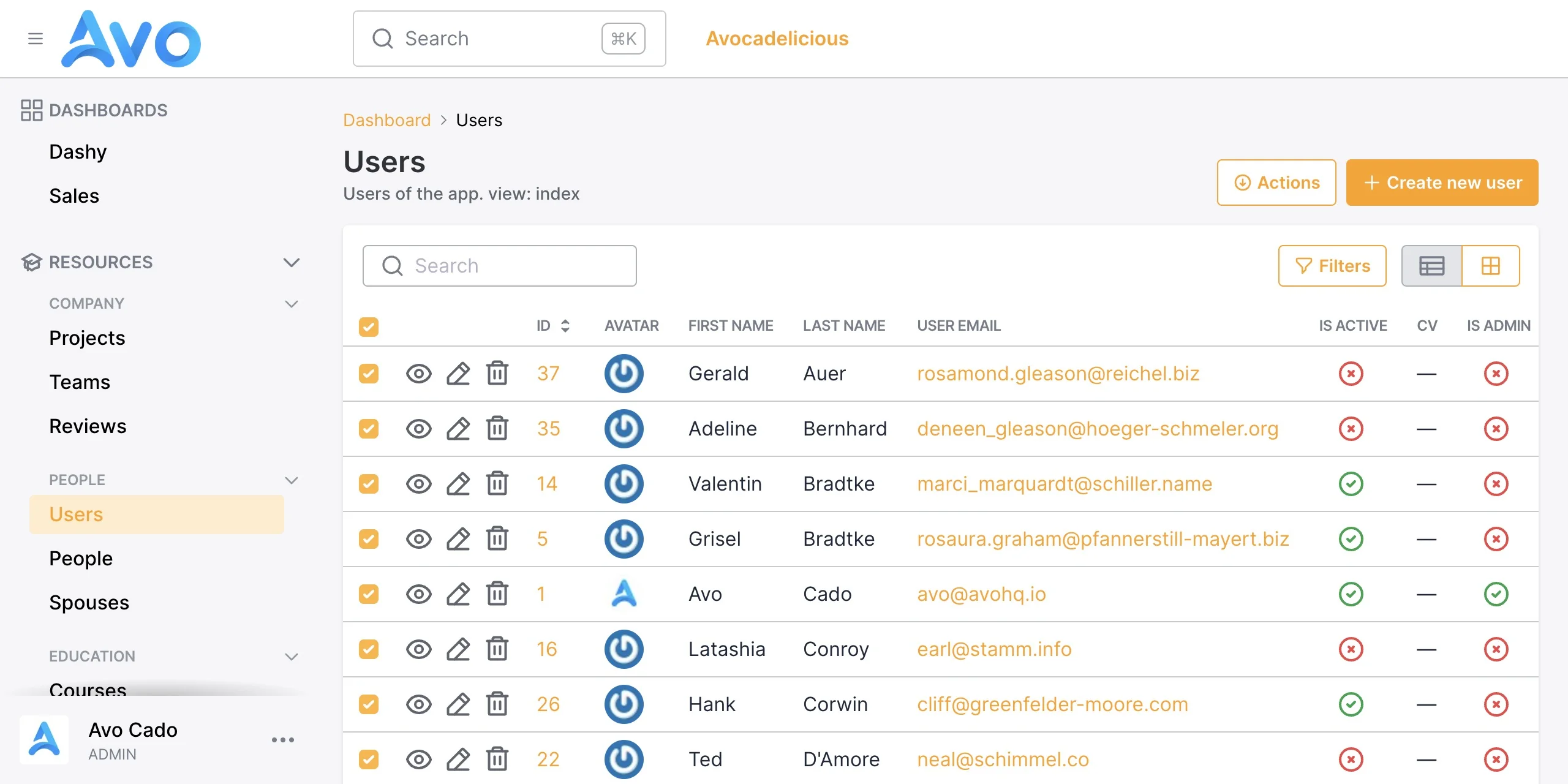Collapse the Resources section chevron

pos(292,262)
